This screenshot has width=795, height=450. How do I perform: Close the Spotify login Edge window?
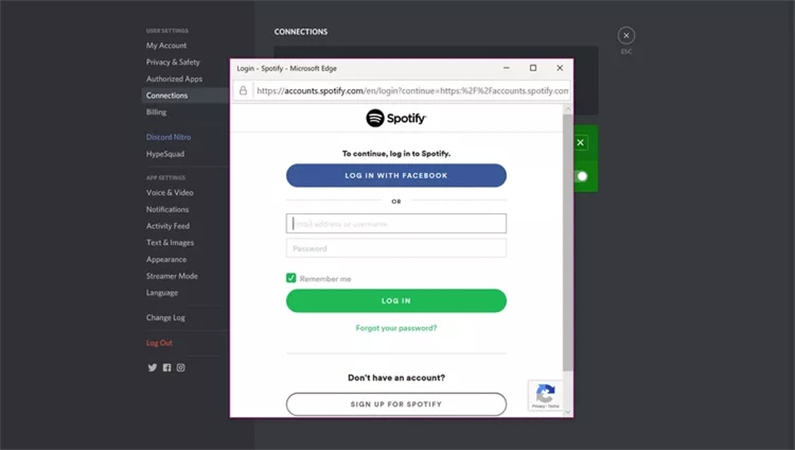560,68
